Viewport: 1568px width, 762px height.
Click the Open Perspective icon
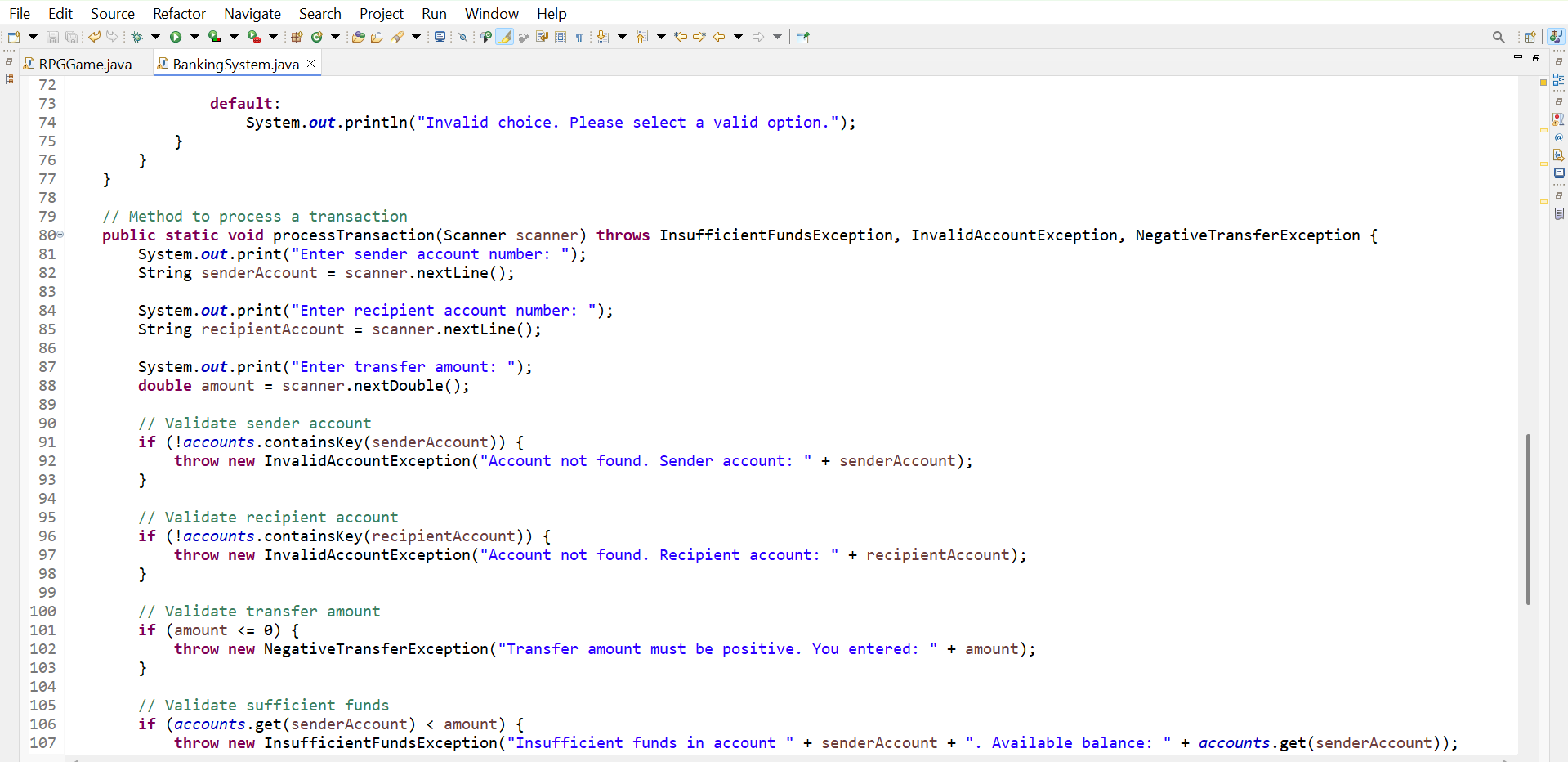pos(1530,37)
